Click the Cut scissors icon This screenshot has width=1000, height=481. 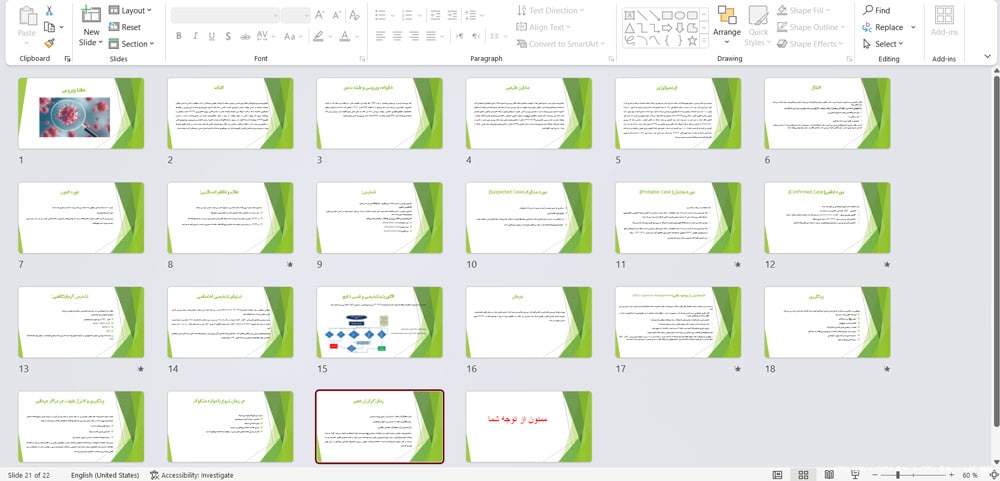pos(49,11)
